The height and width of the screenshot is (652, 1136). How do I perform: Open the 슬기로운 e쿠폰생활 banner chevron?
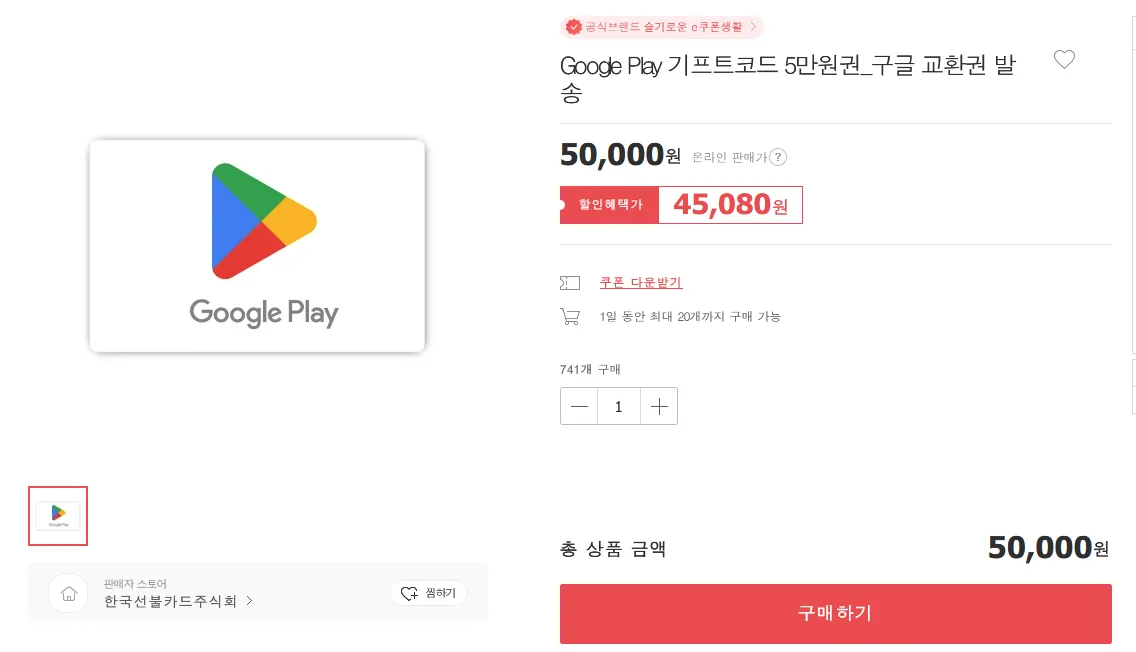click(755, 27)
